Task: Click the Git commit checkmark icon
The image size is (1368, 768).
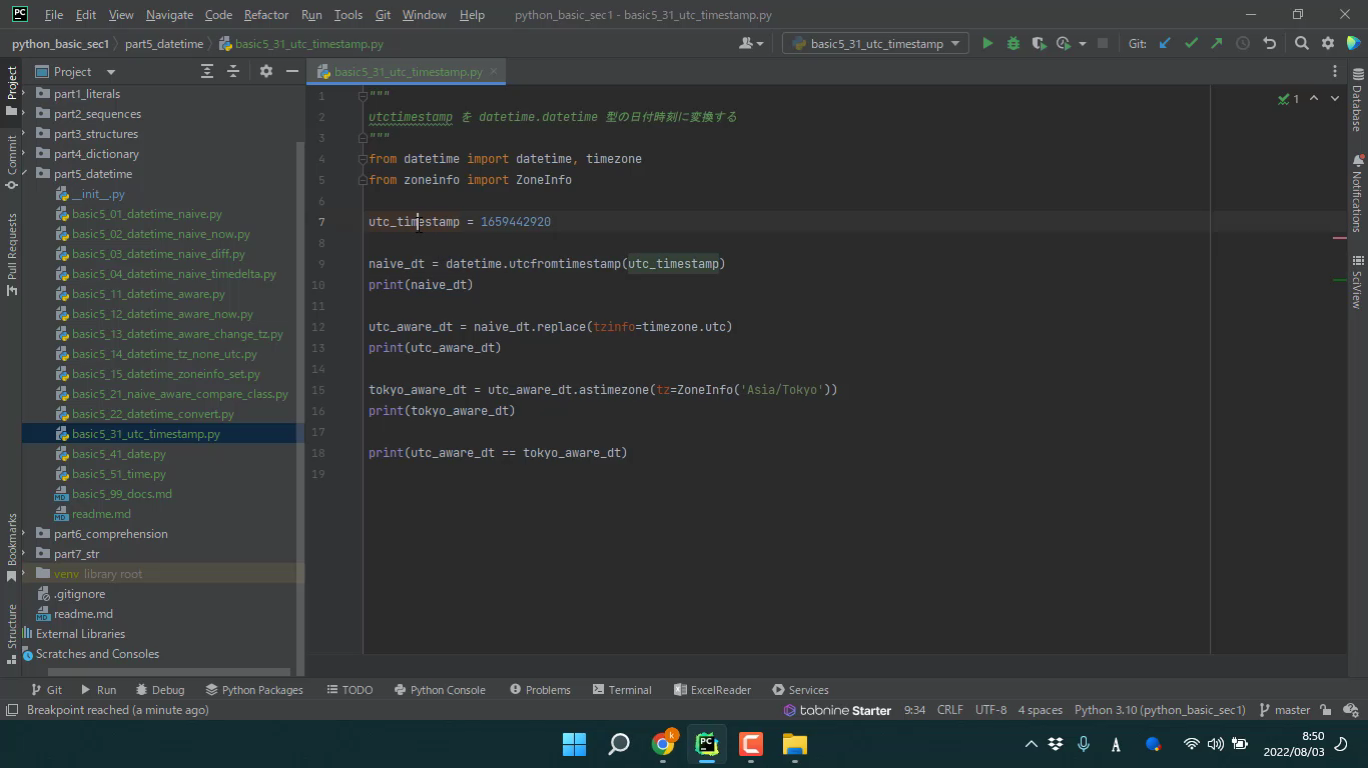Action: tap(1191, 44)
